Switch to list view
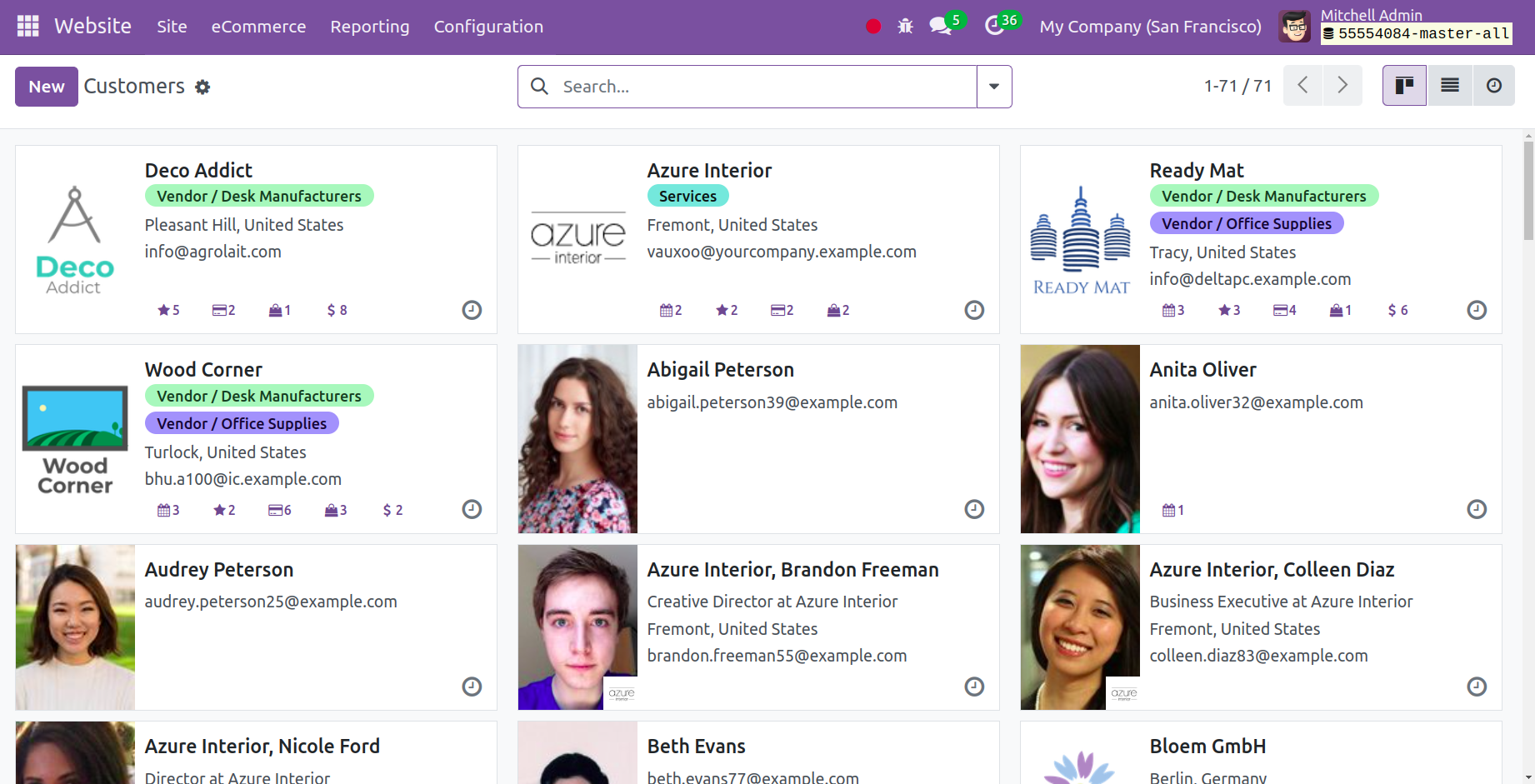This screenshot has width=1535, height=784. (x=1449, y=85)
